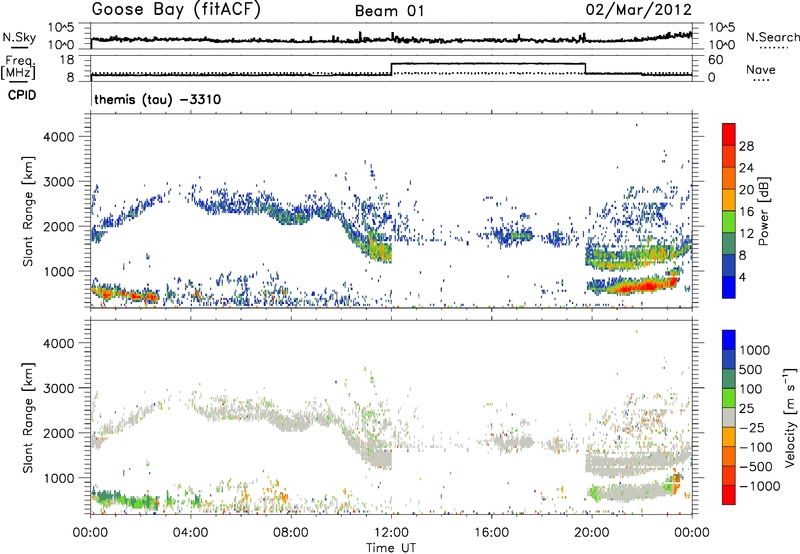Click the red high-power echo near 22:00
This screenshot has height=554, width=800.
(645, 286)
